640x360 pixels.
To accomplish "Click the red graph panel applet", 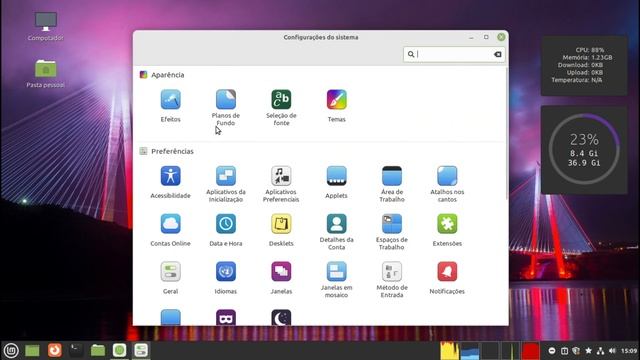I will 531,351.
